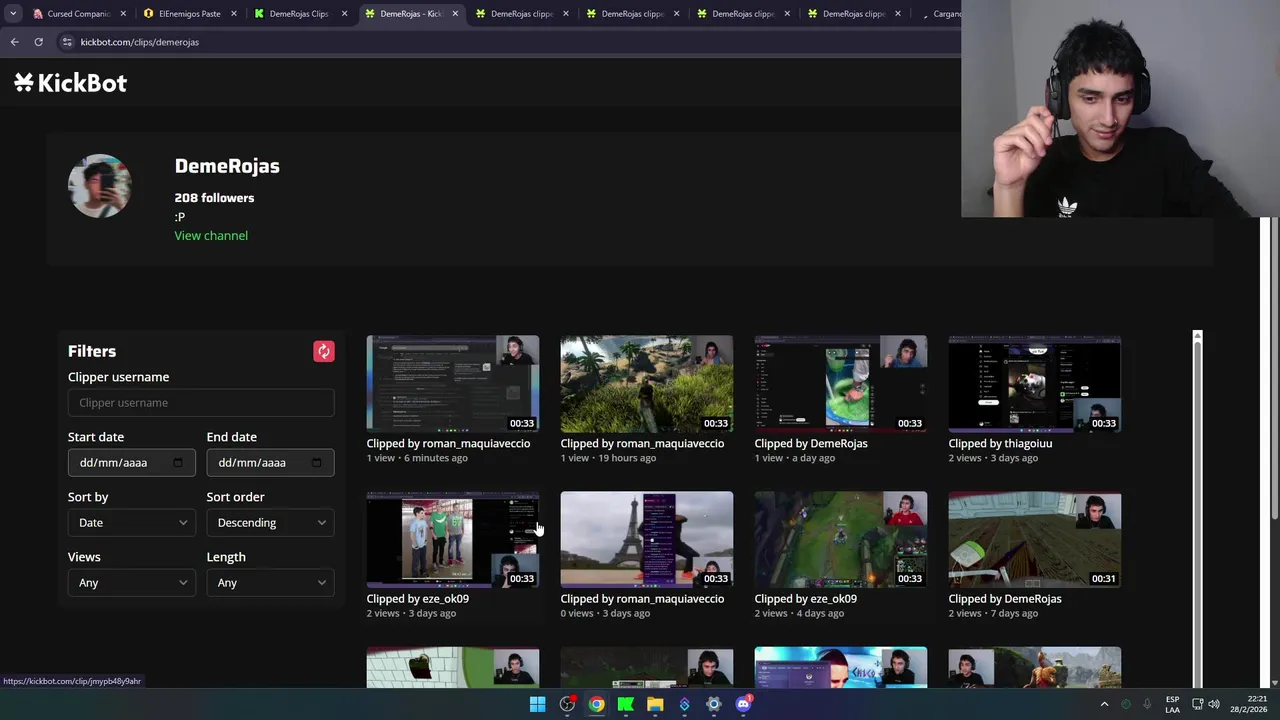Viewport: 1280px width, 720px height.
Task: Click 'Clipped by thiagoiuu' caption
Action: (x=1000, y=444)
